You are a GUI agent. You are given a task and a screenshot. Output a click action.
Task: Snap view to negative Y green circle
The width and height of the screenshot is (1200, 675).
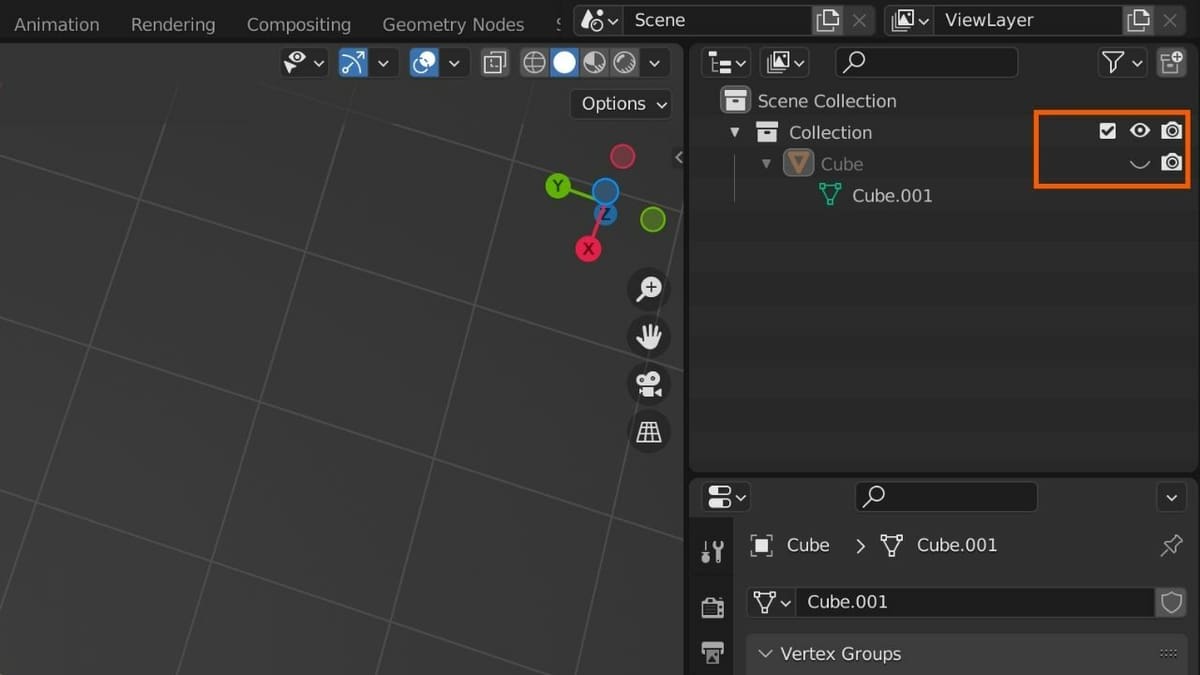click(x=653, y=219)
